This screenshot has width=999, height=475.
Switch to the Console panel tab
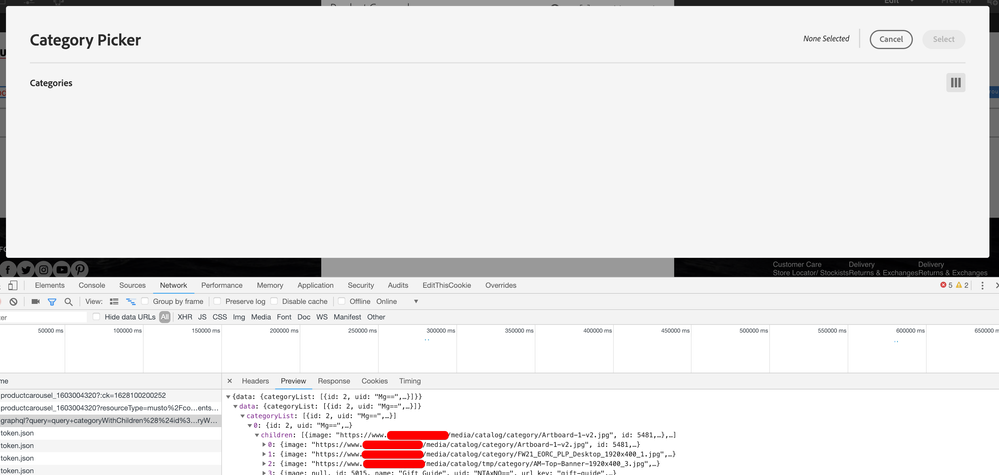point(91,285)
